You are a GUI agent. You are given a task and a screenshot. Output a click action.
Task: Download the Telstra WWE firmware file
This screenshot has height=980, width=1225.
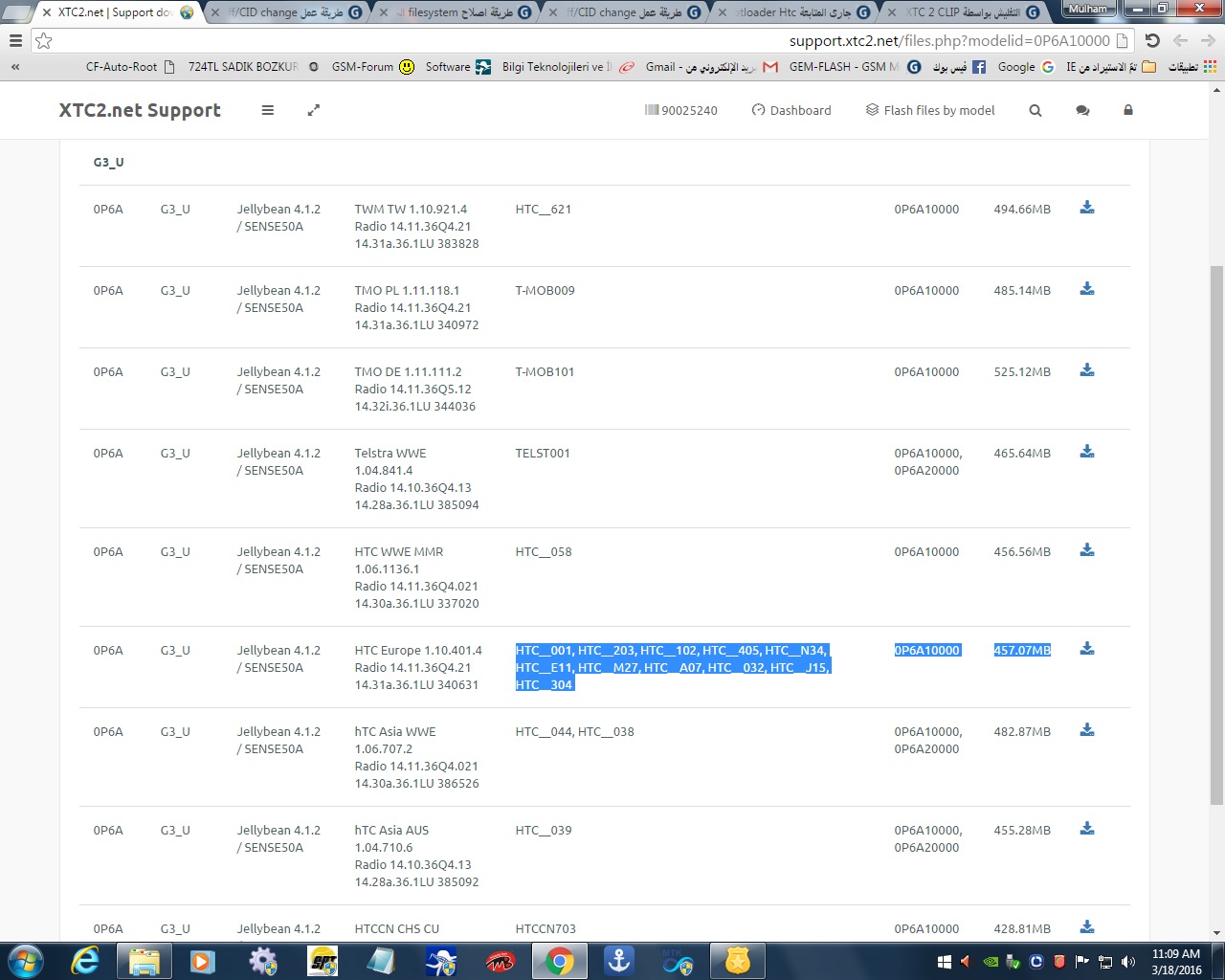click(x=1087, y=452)
